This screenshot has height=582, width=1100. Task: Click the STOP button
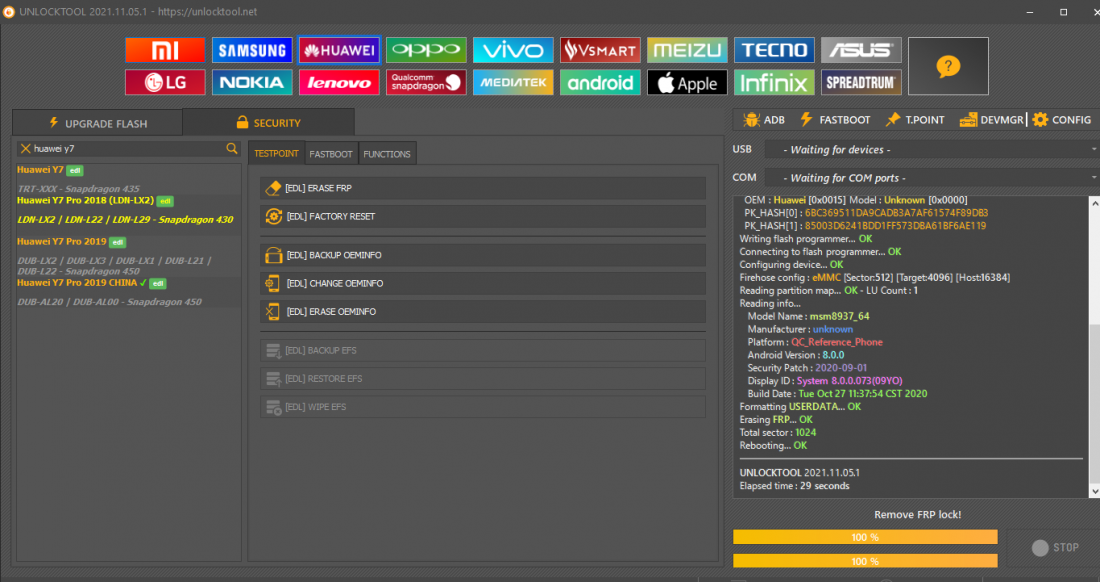pos(1054,548)
